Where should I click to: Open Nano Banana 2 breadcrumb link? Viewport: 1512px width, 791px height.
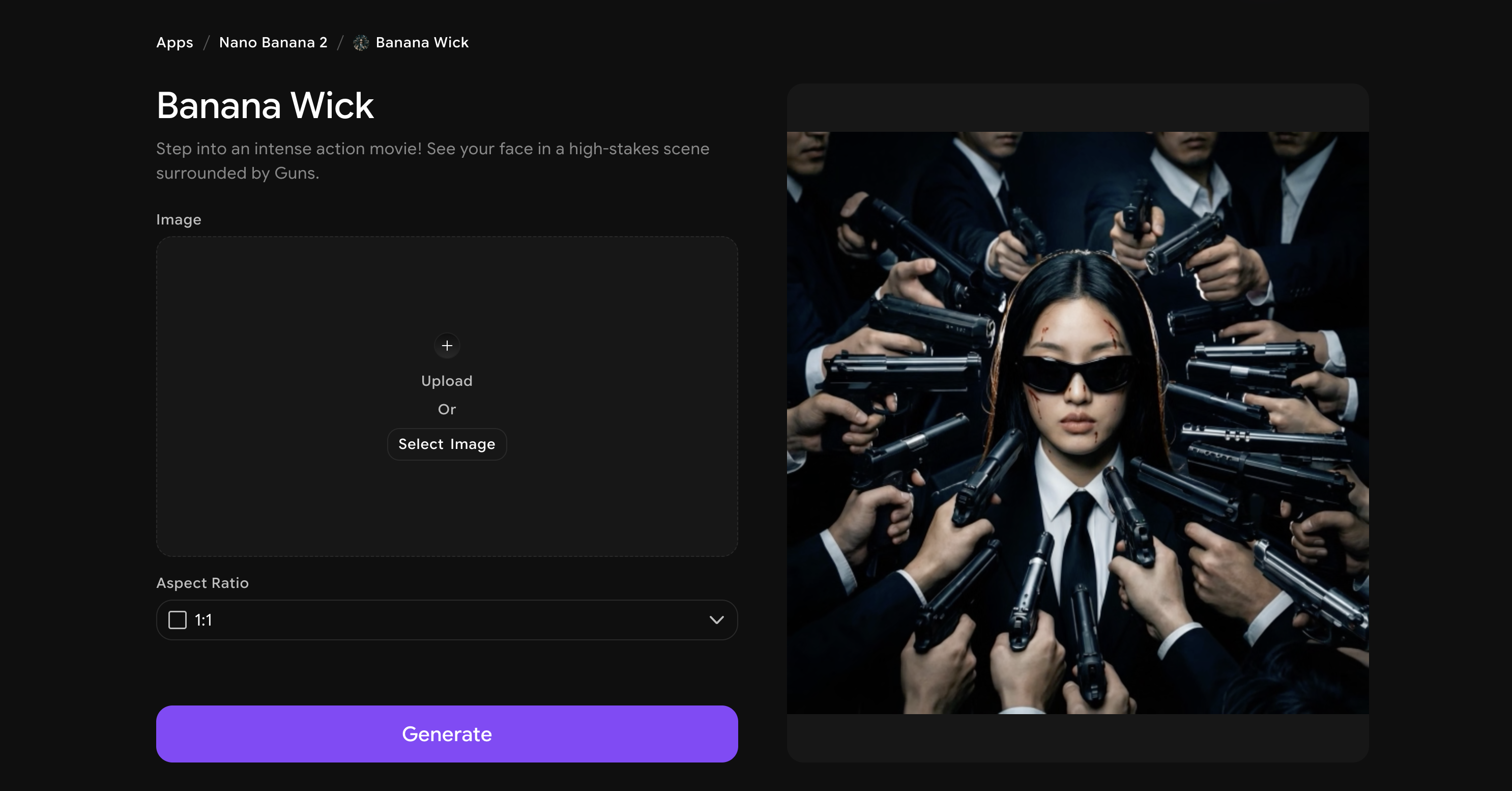pyautogui.click(x=273, y=43)
